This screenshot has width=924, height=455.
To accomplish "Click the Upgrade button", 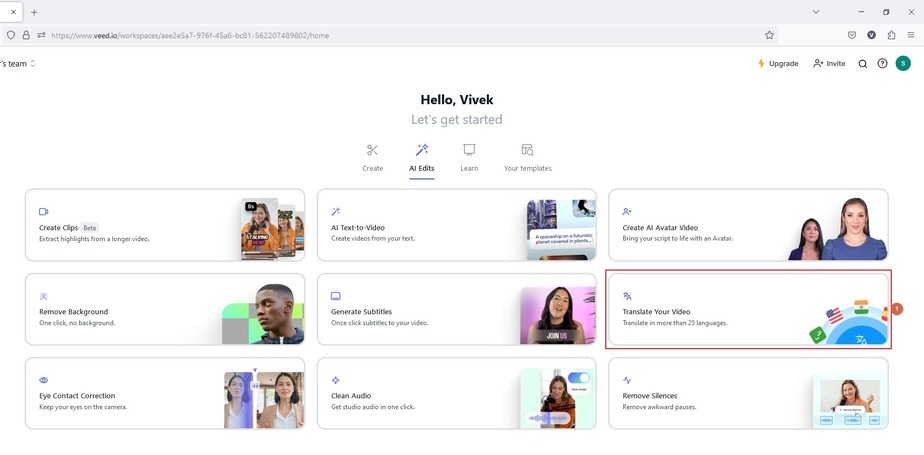I will [778, 64].
